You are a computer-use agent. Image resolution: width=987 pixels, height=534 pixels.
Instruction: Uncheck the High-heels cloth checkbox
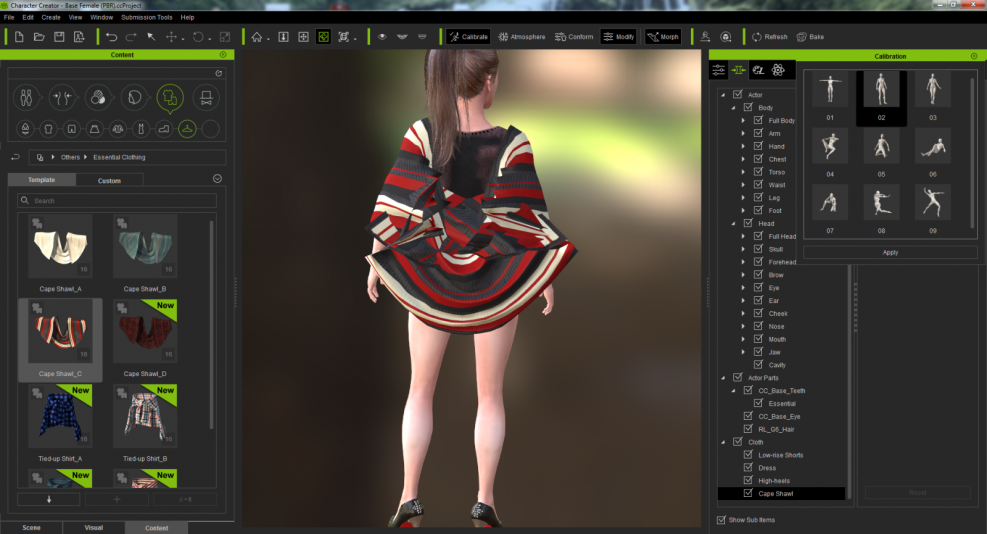point(747,480)
